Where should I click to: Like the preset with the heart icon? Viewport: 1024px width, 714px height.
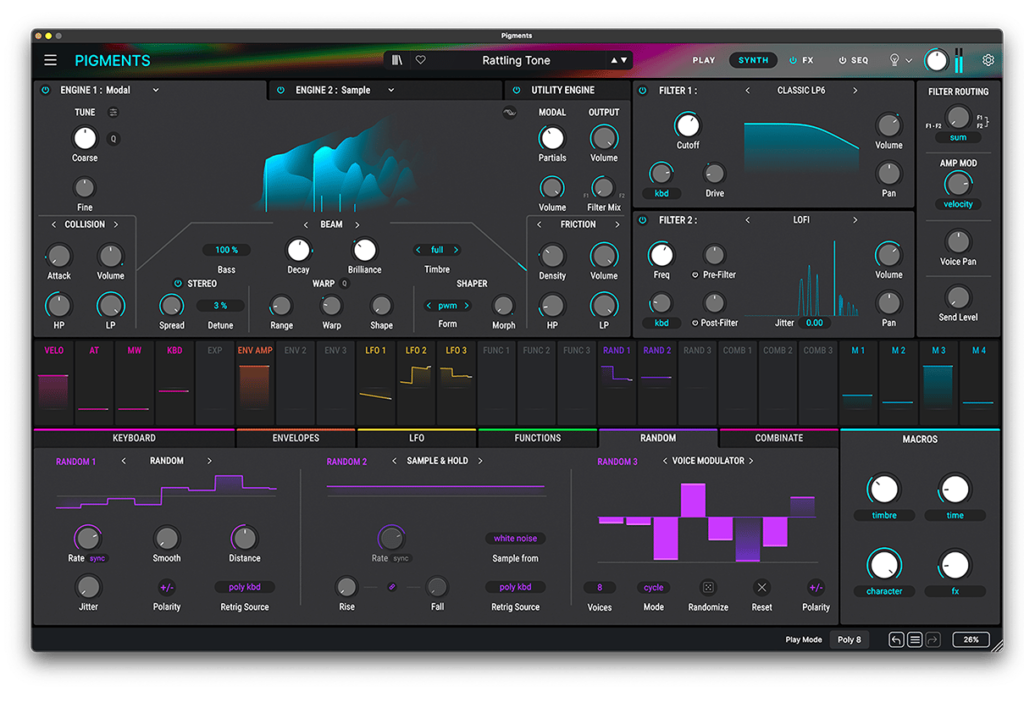[x=421, y=60]
